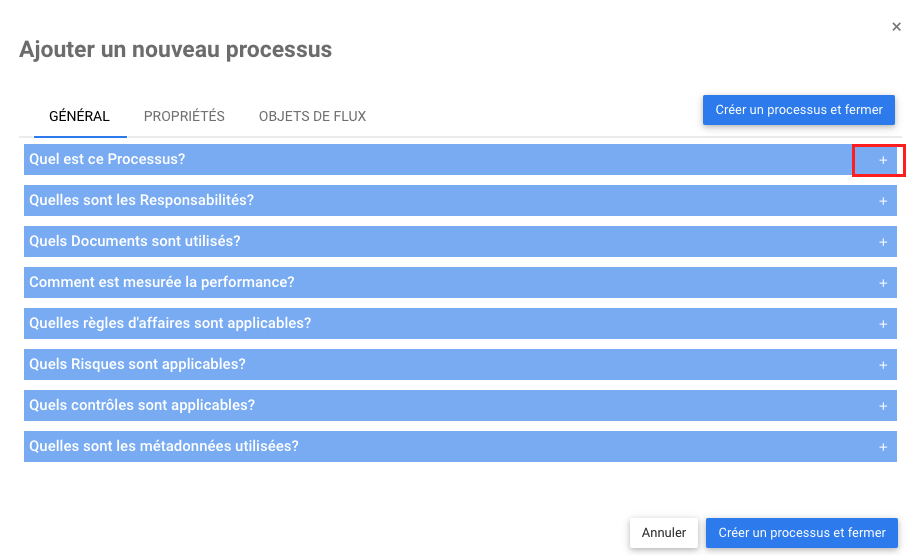Expand 'Quels Risques sont applicables?' section header
The height and width of the screenshot is (555, 918).
pyautogui.click(x=137, y=364)
